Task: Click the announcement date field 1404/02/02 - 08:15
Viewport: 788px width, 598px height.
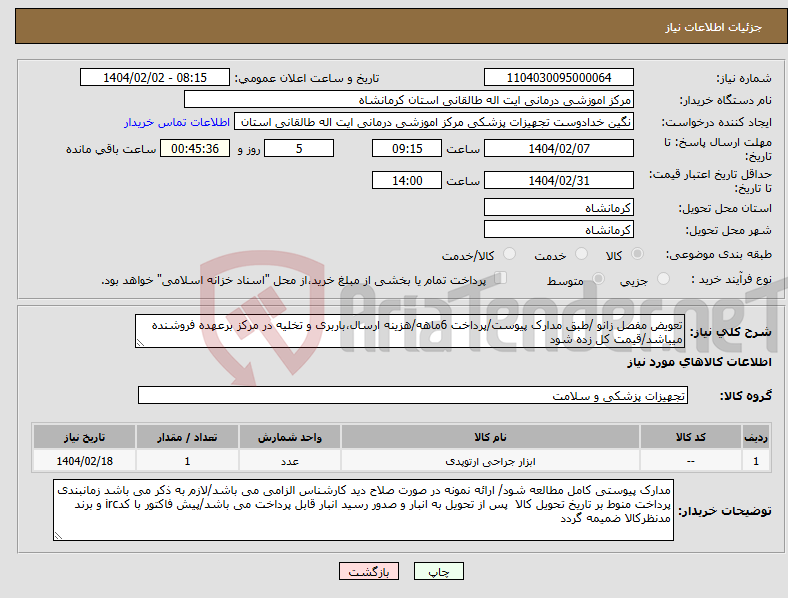Action: [155, 77]
